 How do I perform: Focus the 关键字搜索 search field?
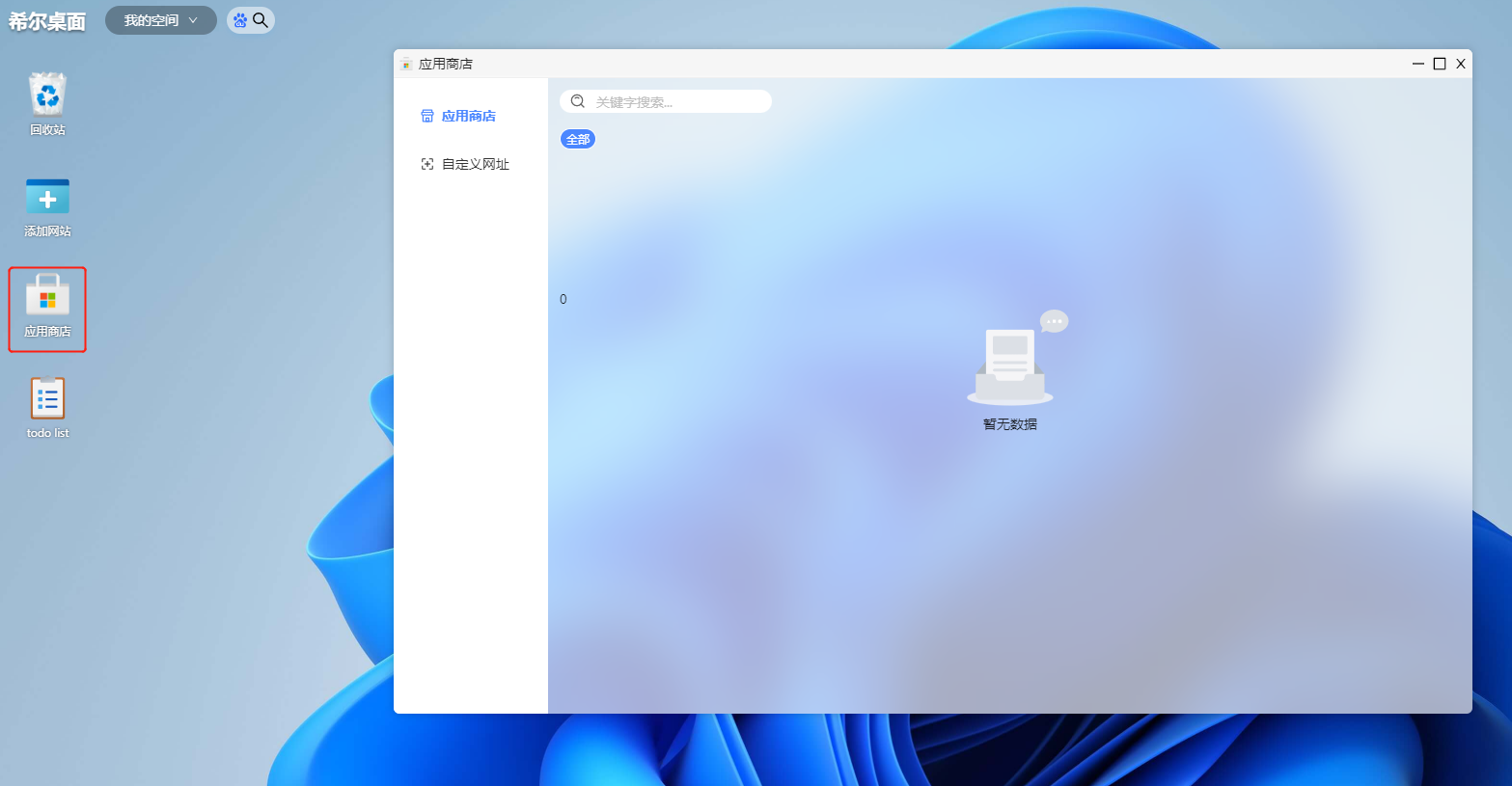click(x=666, y=101)
